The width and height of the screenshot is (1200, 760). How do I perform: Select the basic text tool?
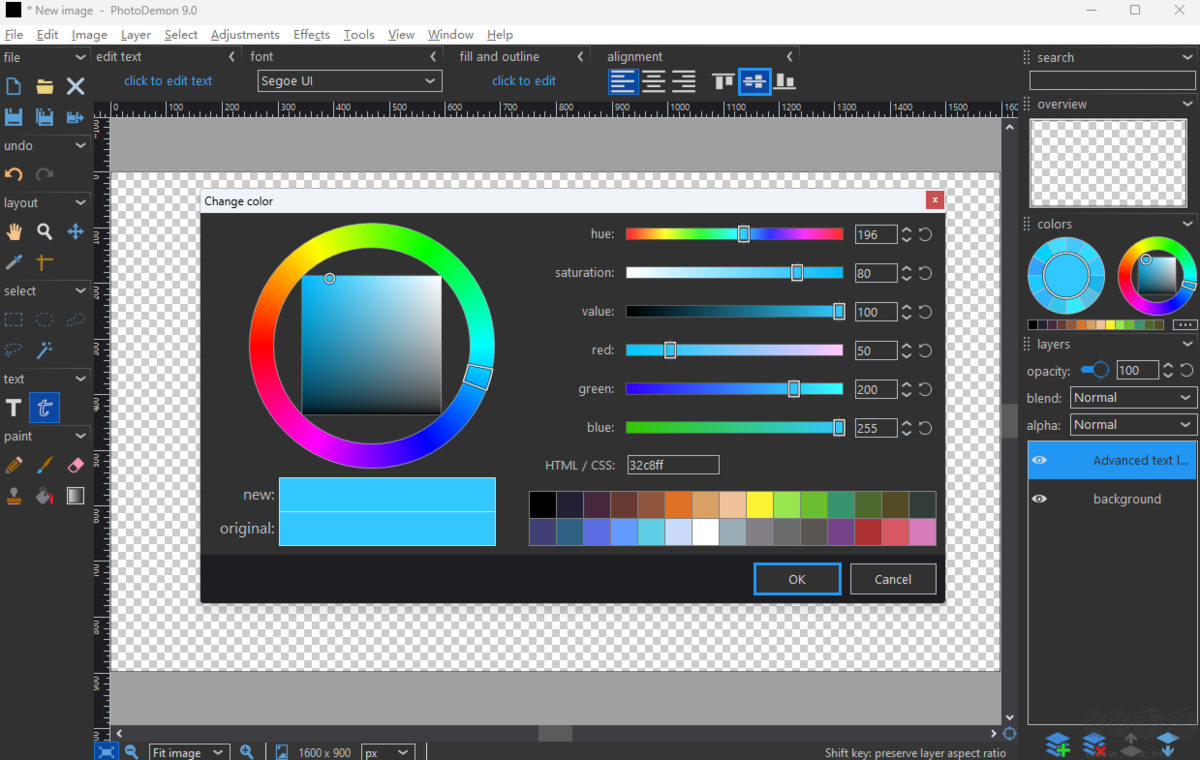[14, 407]
